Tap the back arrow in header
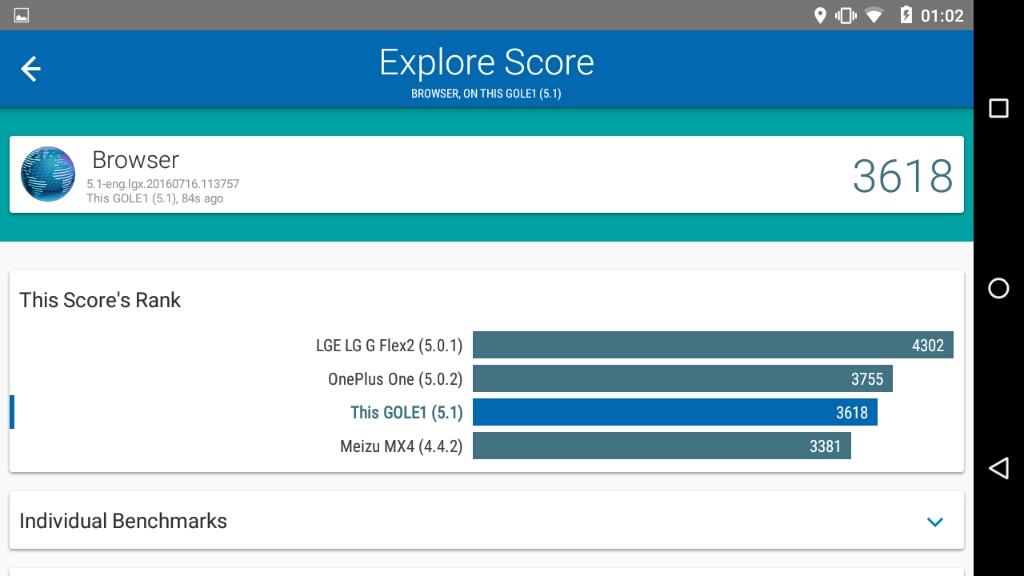1024x576 pixels. [31, 69]
